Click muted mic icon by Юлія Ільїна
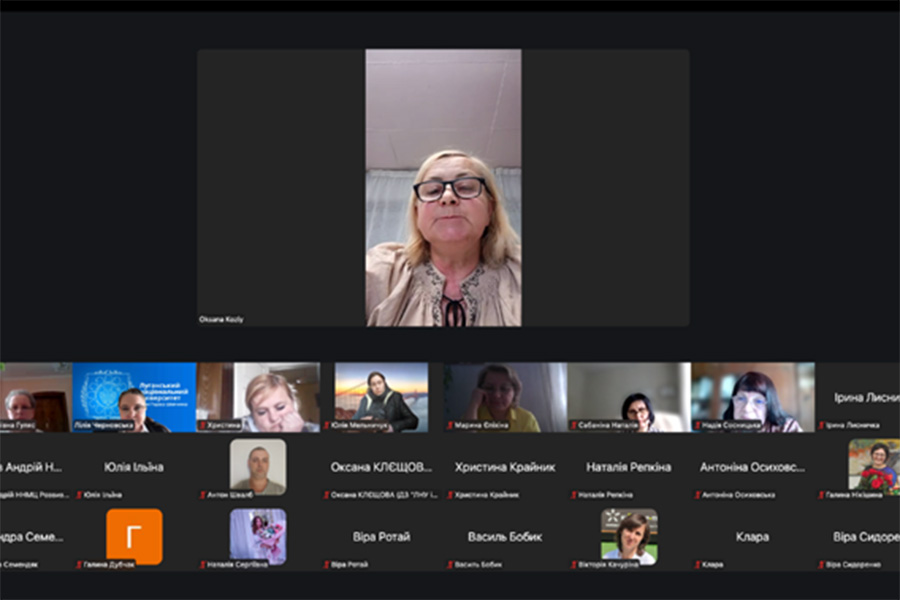The width and height of the screenshot is (900, 600). (x=79, y=495)
